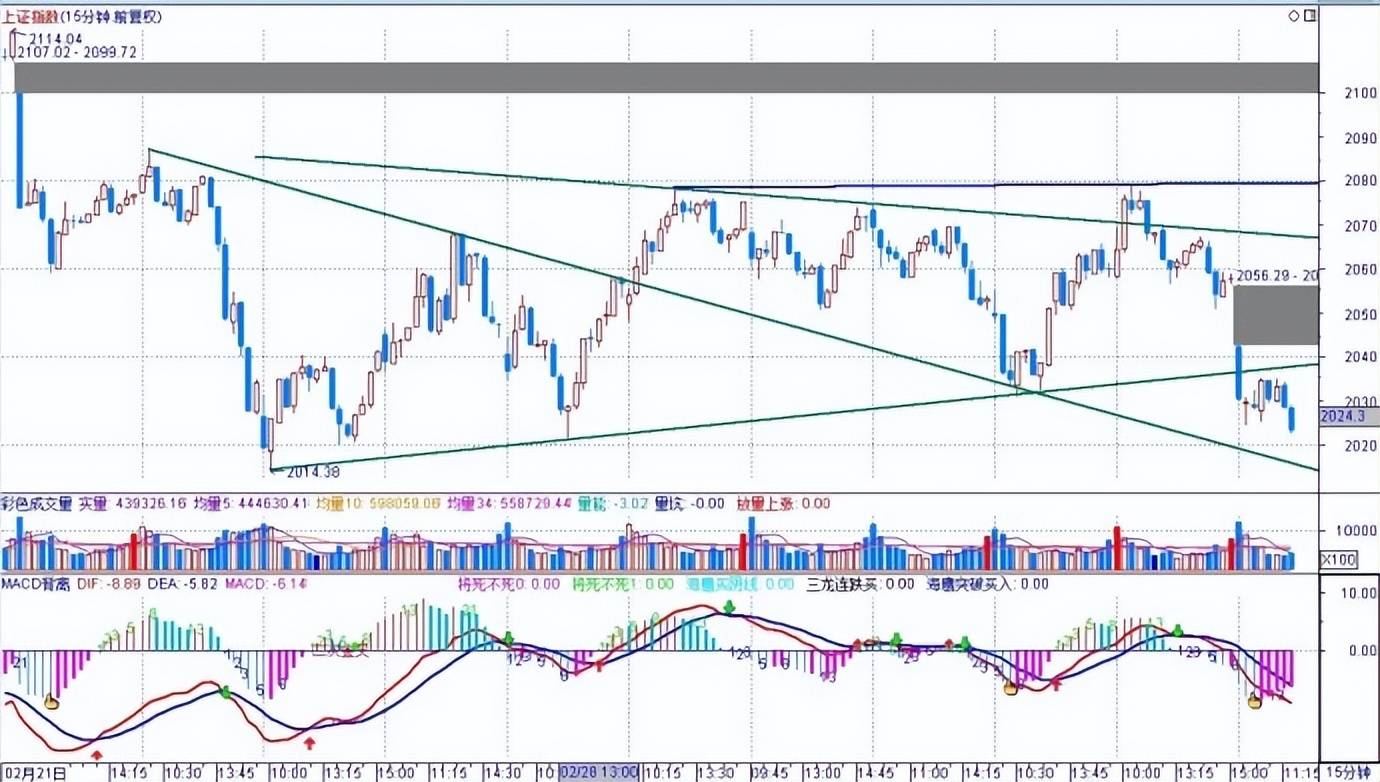1380x782 pixels.
Task: Select the gray gap box labeled 2056.29
Action: pyautogui.click(x=1276, y=315)
